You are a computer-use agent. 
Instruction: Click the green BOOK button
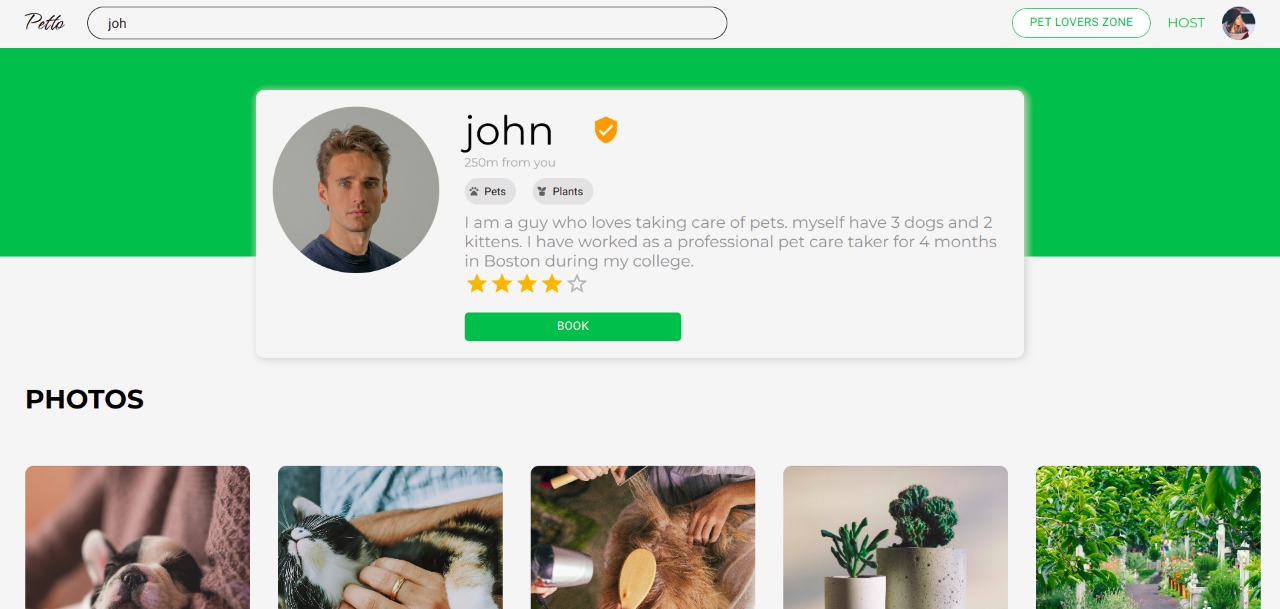[573, 327]
